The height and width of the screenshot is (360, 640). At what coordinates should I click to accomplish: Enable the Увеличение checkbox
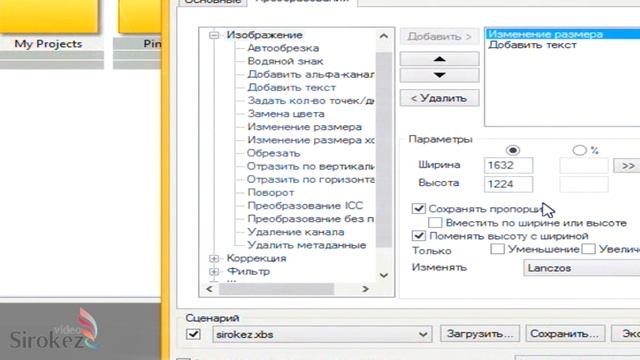pos(588,249)
